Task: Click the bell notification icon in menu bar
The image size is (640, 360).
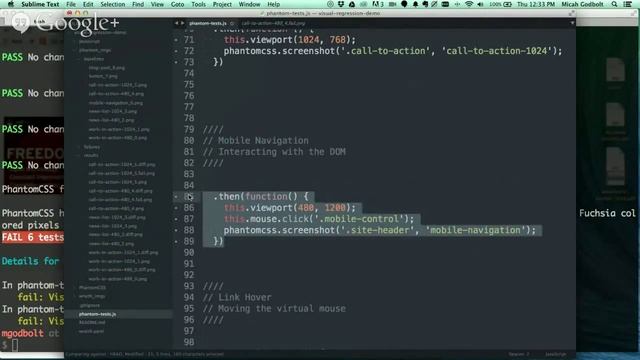Action: click(415, 4)
